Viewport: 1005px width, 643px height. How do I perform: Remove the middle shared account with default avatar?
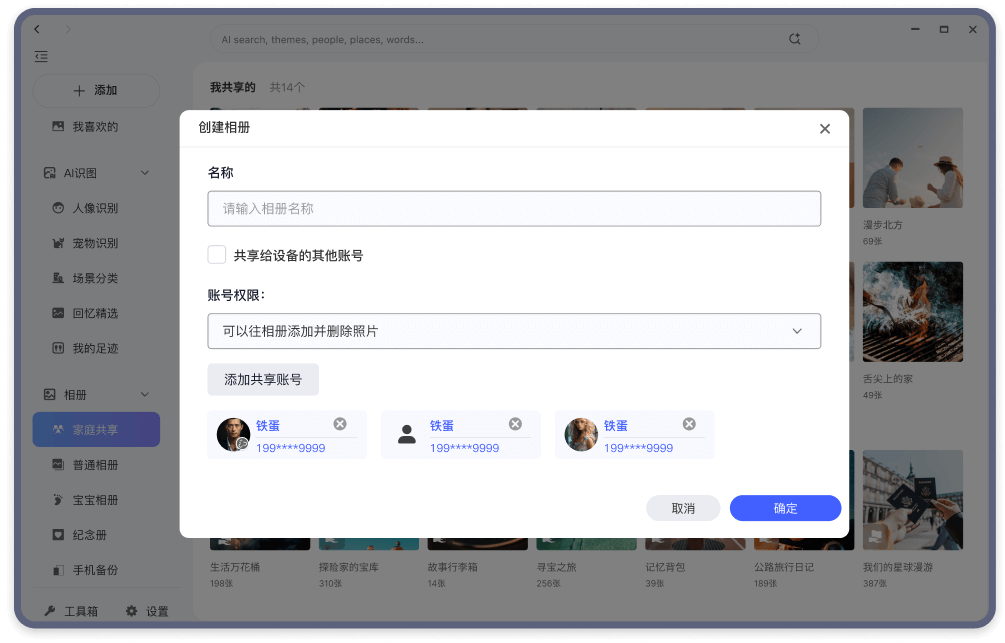pos(515,424)
